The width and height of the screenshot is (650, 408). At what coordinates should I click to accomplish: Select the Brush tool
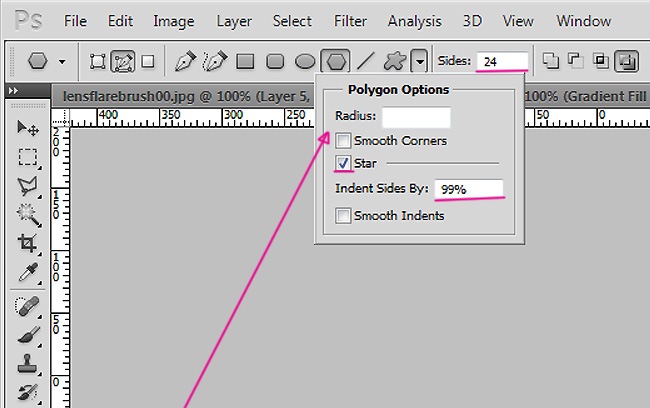click(28, 335)
